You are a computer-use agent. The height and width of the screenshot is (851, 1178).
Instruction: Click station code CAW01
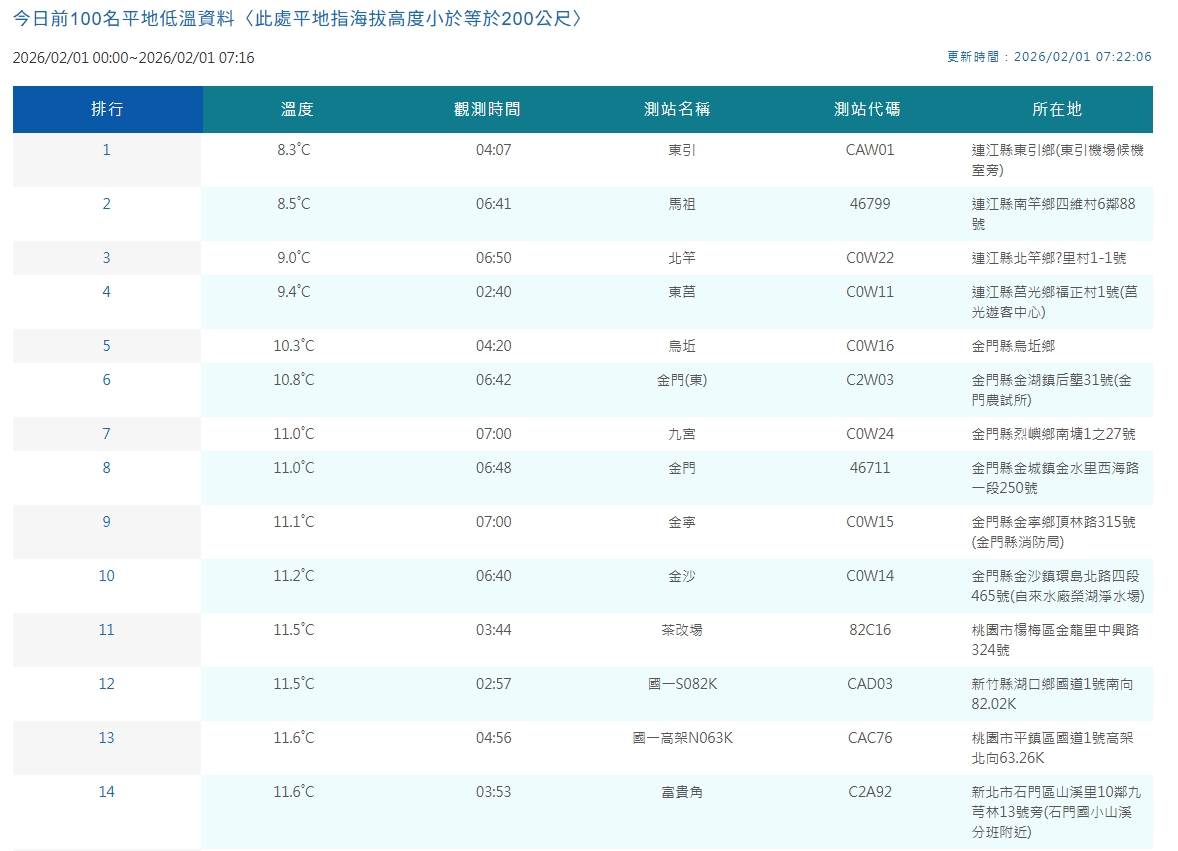[x=870, y=150]
